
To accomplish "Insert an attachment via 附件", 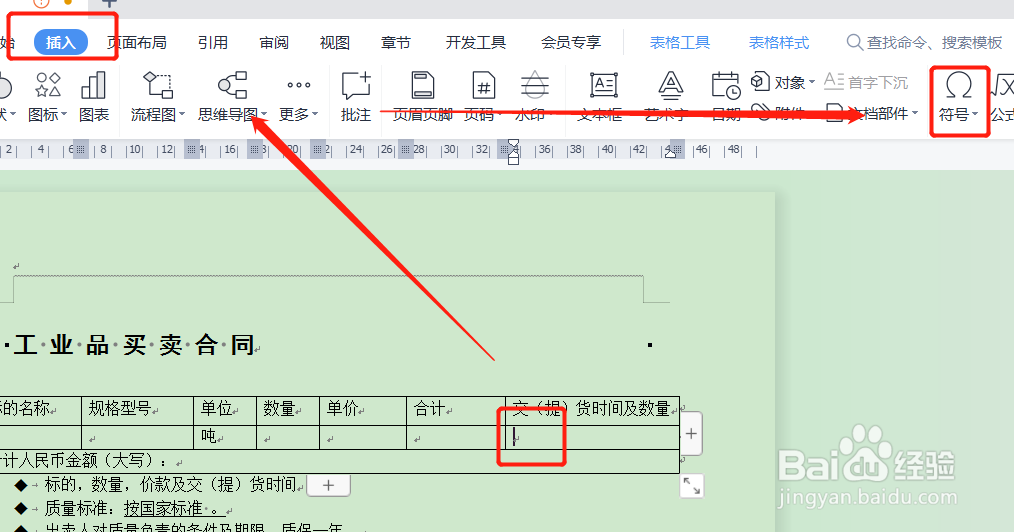I will click(782, 113).
